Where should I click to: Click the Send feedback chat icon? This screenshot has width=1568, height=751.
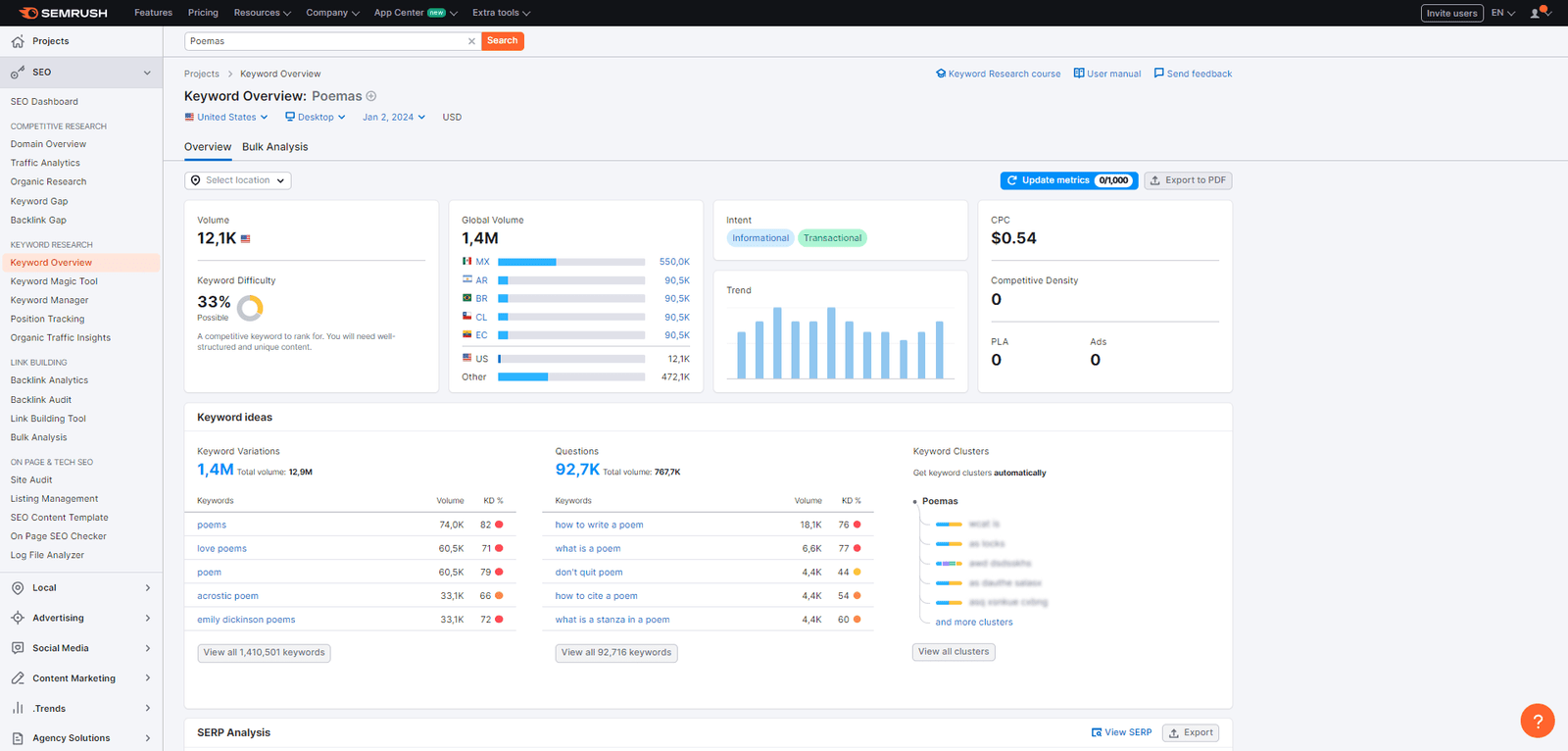1159,74
